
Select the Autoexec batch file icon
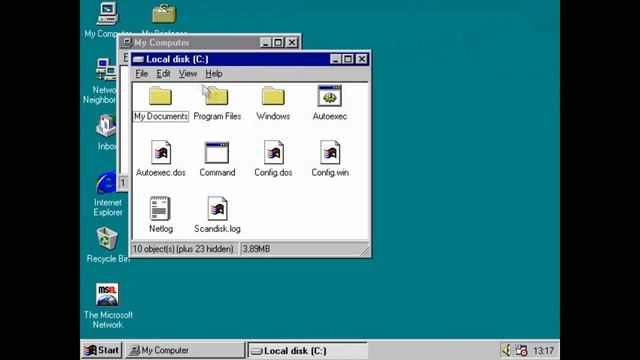pyautogui.click(x=329, y=96)
